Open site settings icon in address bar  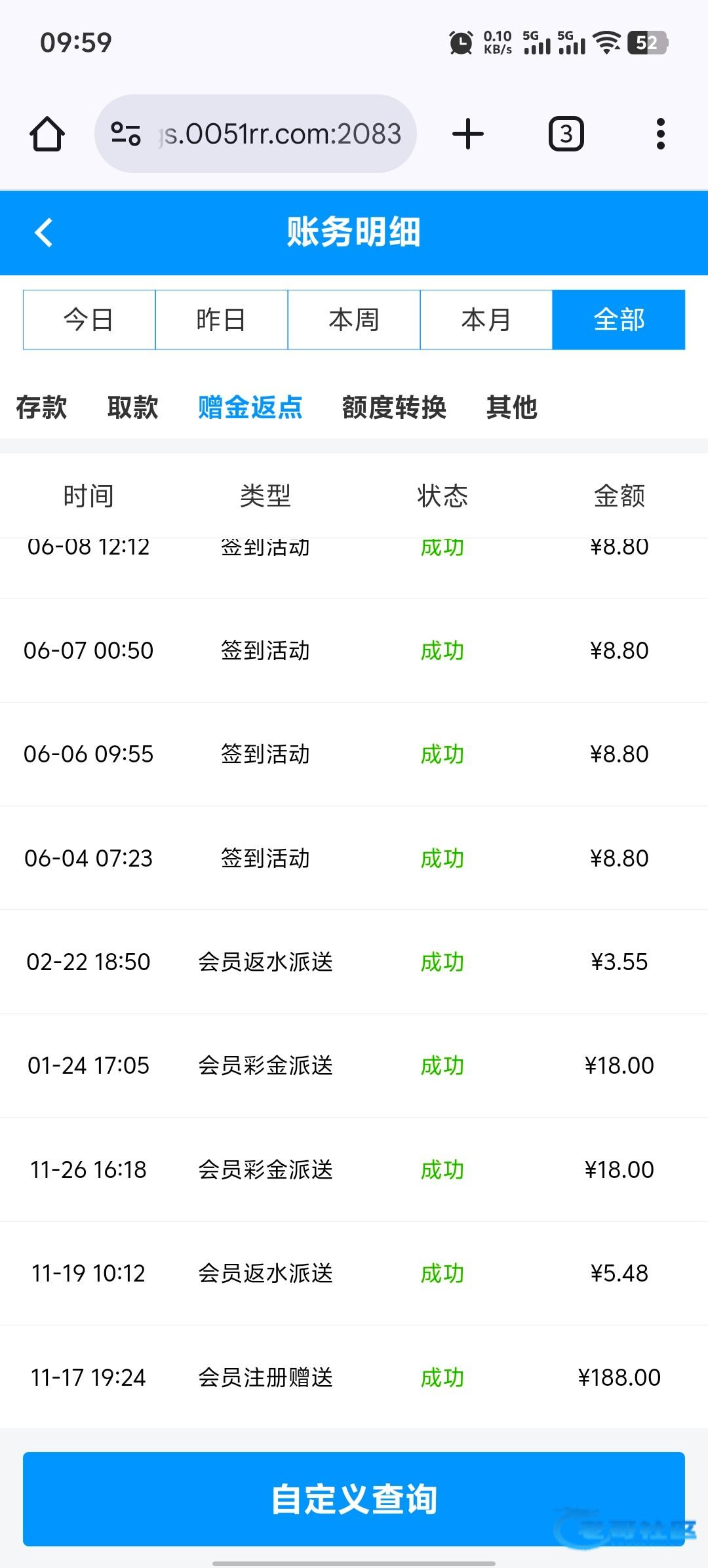(125, 134)
